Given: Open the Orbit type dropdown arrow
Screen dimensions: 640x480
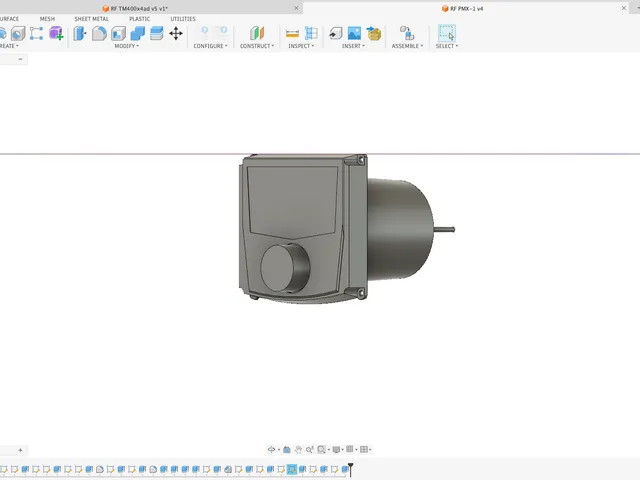Looking at the screenshot, I should [x=279, y=450].
